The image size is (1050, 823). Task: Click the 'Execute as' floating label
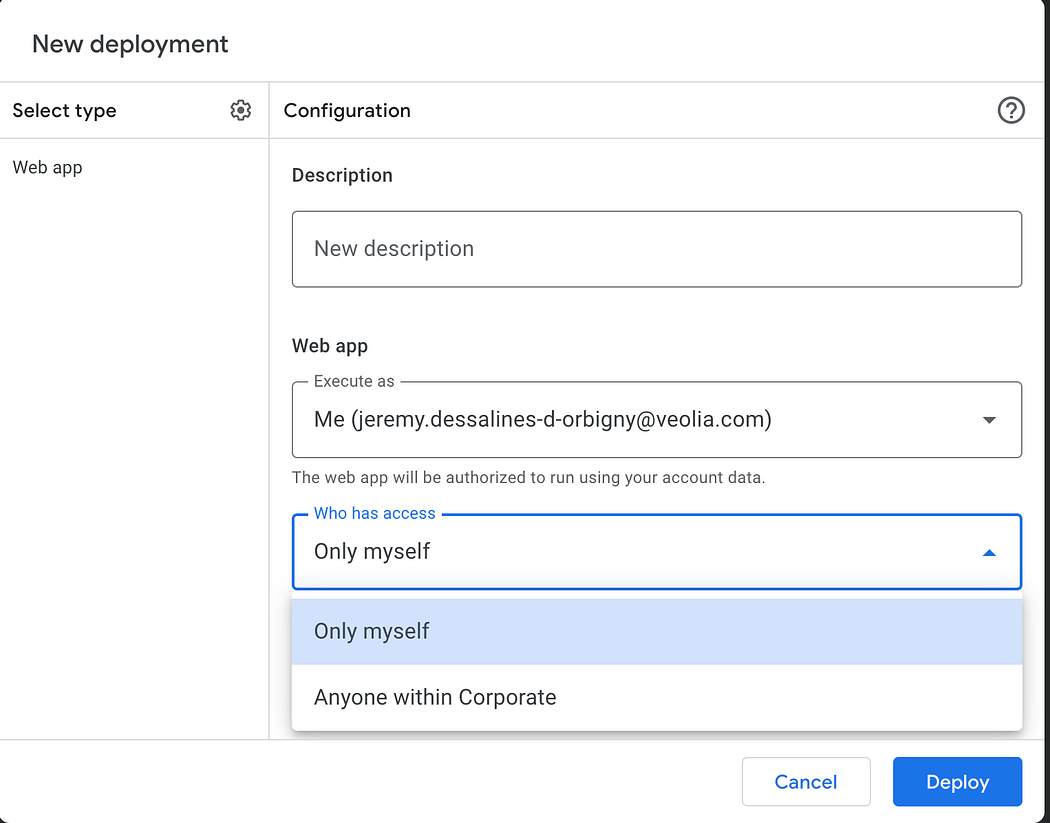pos(354,382)
